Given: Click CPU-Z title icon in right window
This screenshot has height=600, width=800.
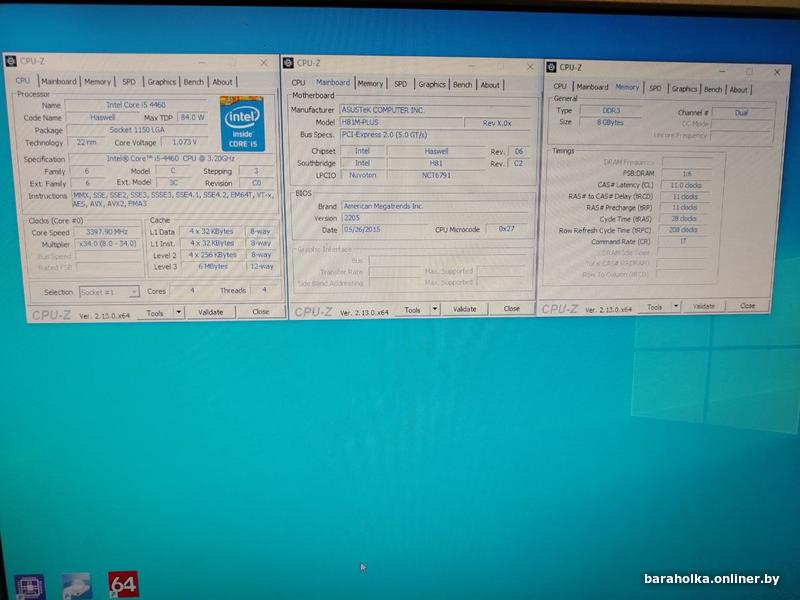Looking at the screenshot, I should click(x=551, y=67).
